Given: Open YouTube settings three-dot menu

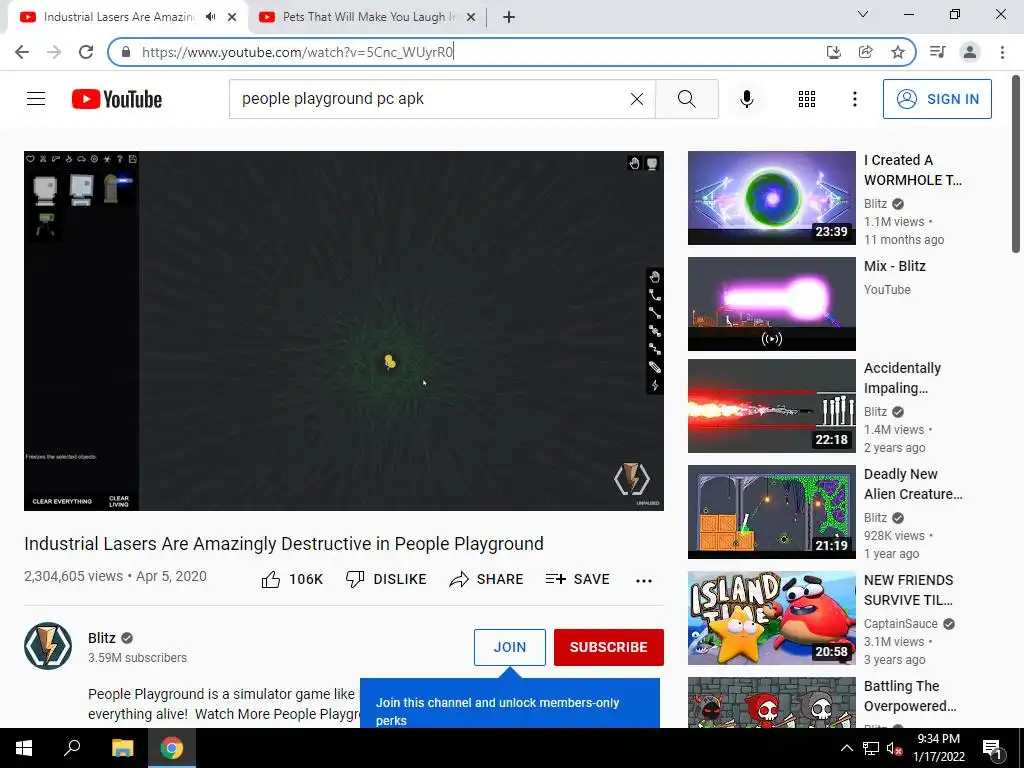Looking at the screenshot, I should [854, 99].
